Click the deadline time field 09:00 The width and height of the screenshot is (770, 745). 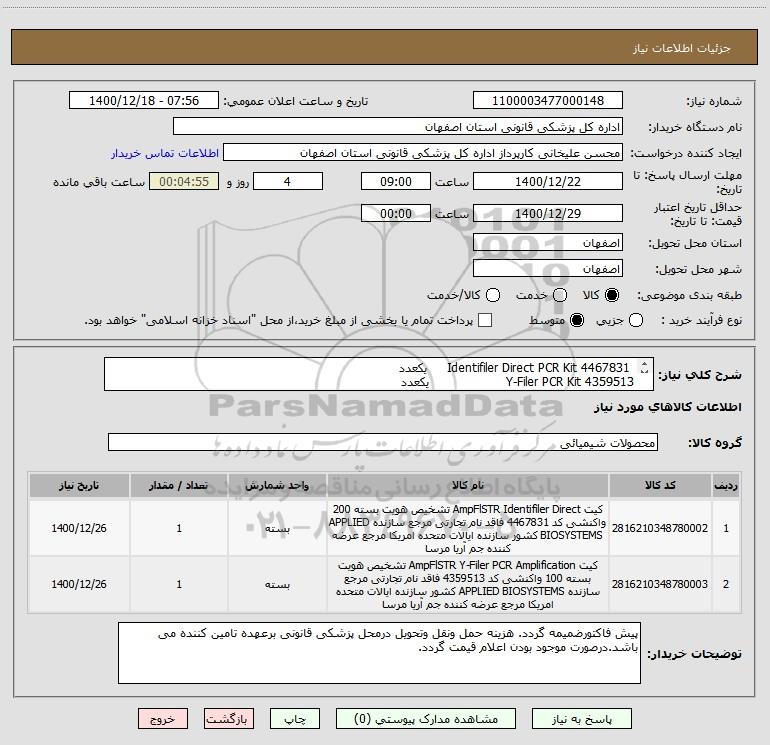(x=396, y=181)
